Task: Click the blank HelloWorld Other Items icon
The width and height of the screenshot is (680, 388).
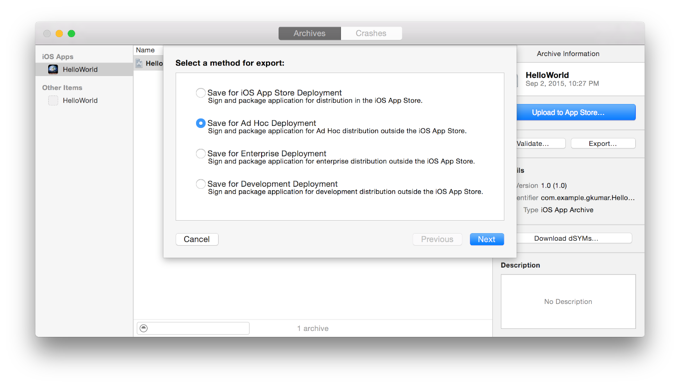Action: (x=53, y=101)
